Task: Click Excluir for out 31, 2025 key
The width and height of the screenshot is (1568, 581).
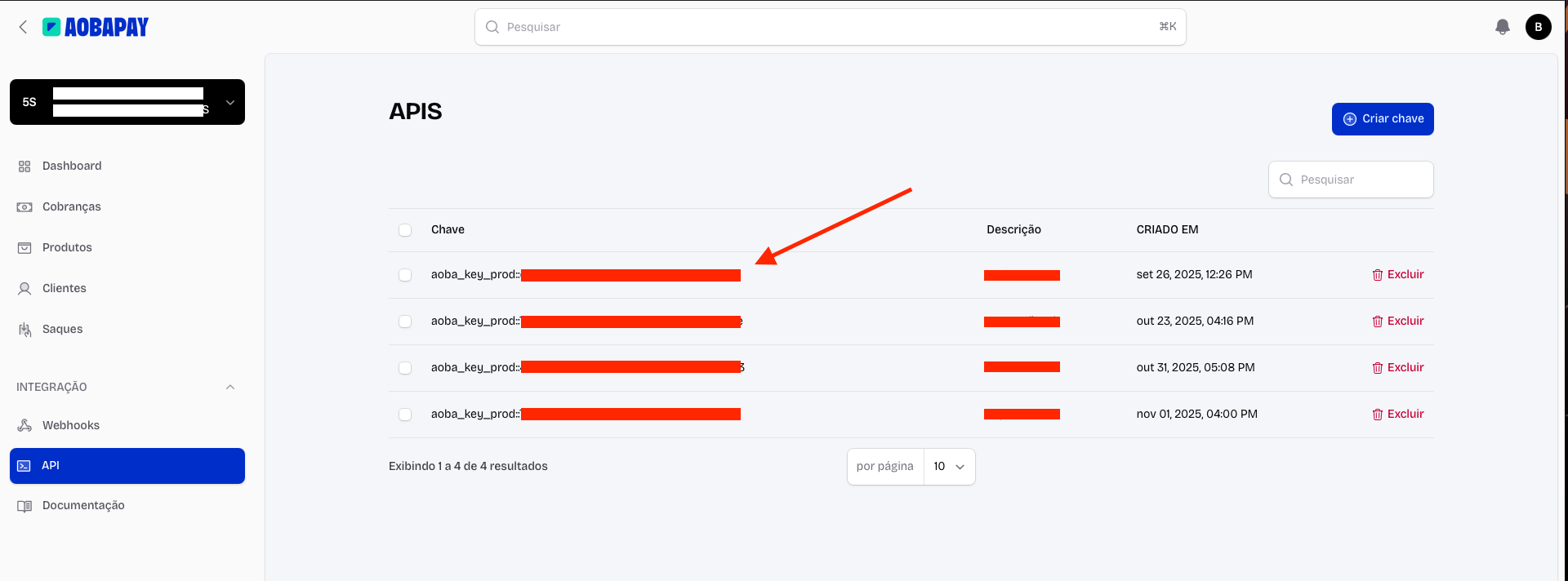Action: 1397,367
